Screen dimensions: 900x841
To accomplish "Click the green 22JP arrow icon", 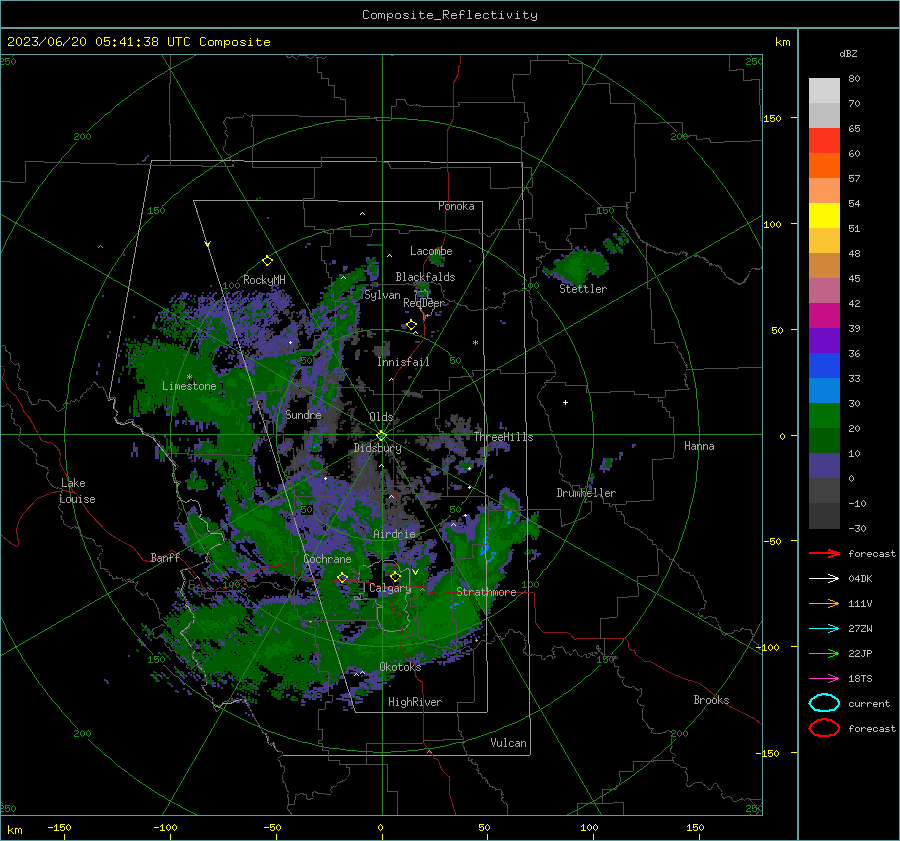I will coord(824,653).
